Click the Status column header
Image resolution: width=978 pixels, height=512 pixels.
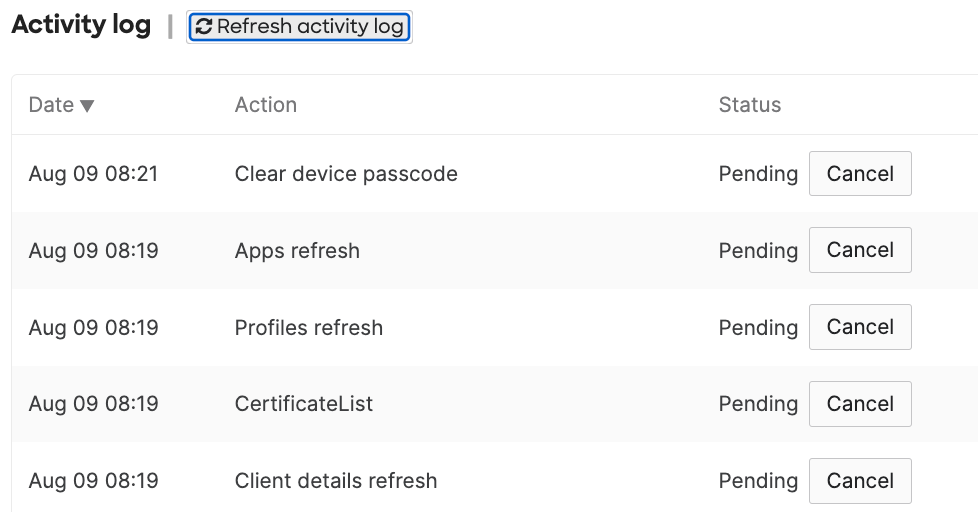pos(749,105)
